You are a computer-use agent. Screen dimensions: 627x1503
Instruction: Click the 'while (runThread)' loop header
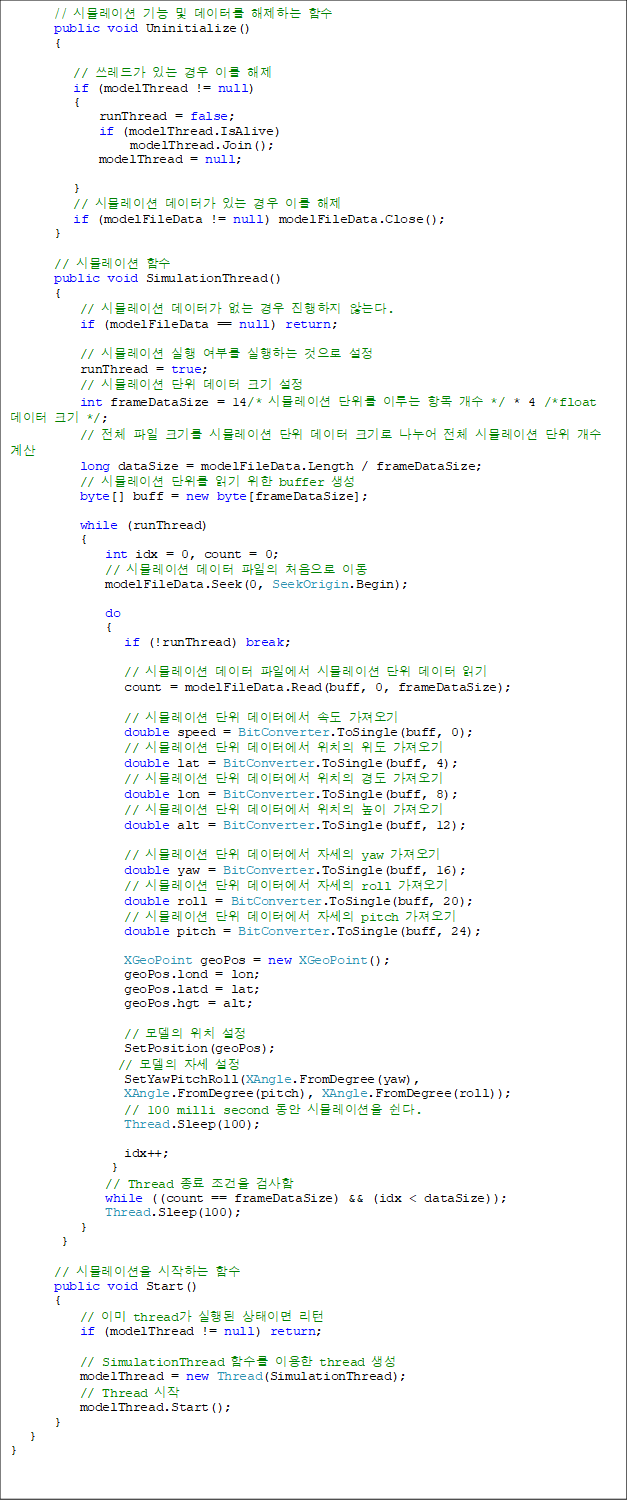(x=144, y=526)
